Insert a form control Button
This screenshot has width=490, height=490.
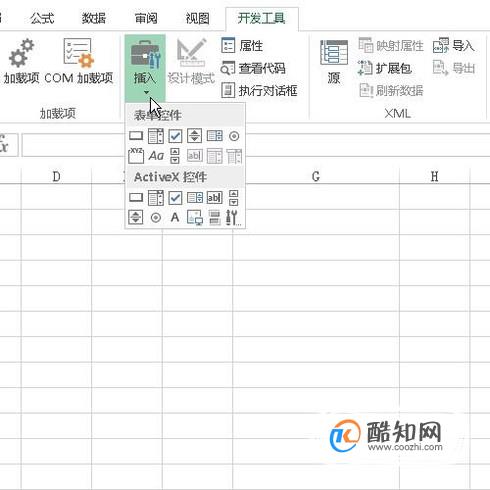(x=136, y=136)
